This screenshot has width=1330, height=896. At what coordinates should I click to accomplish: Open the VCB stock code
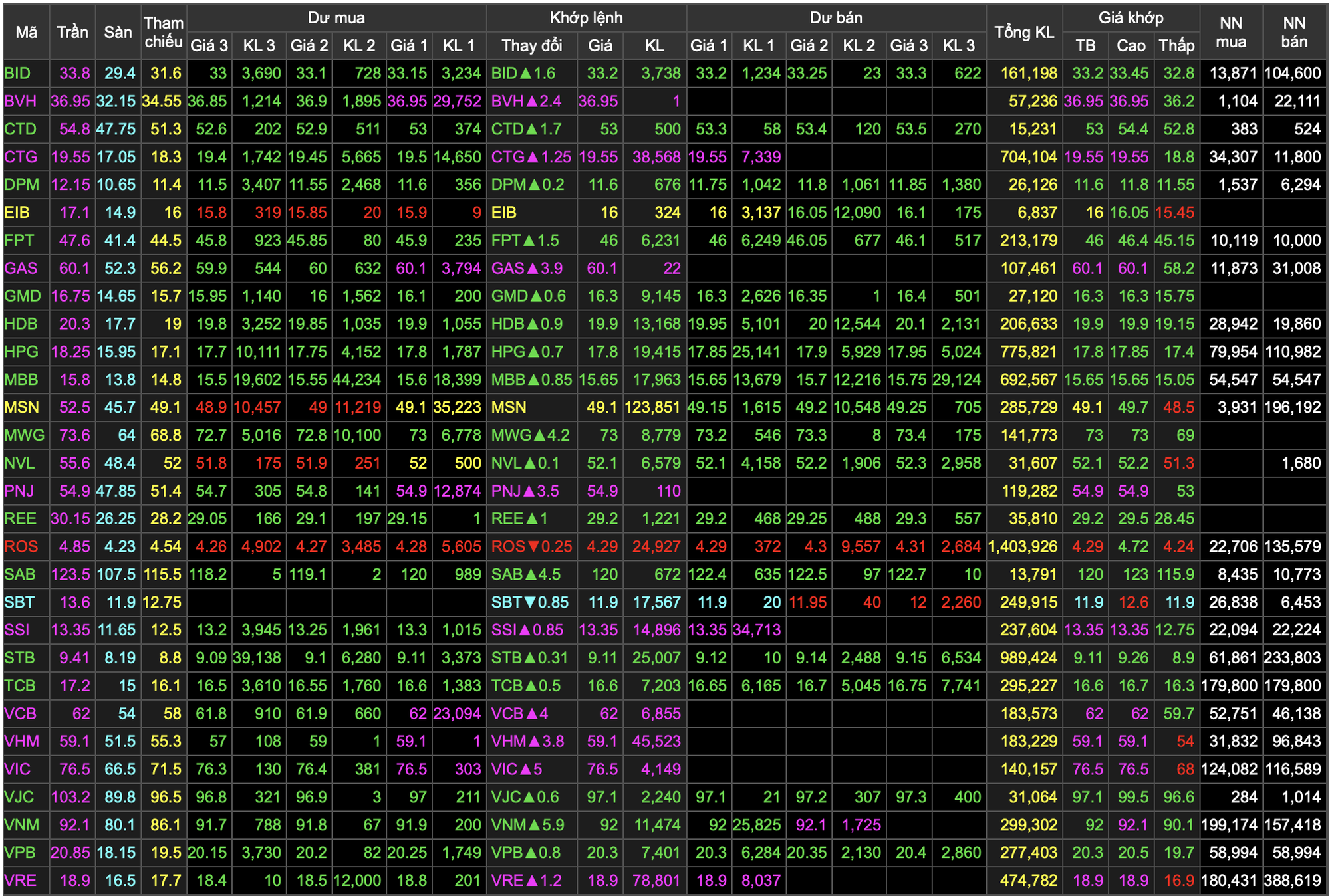coord(20,713)
